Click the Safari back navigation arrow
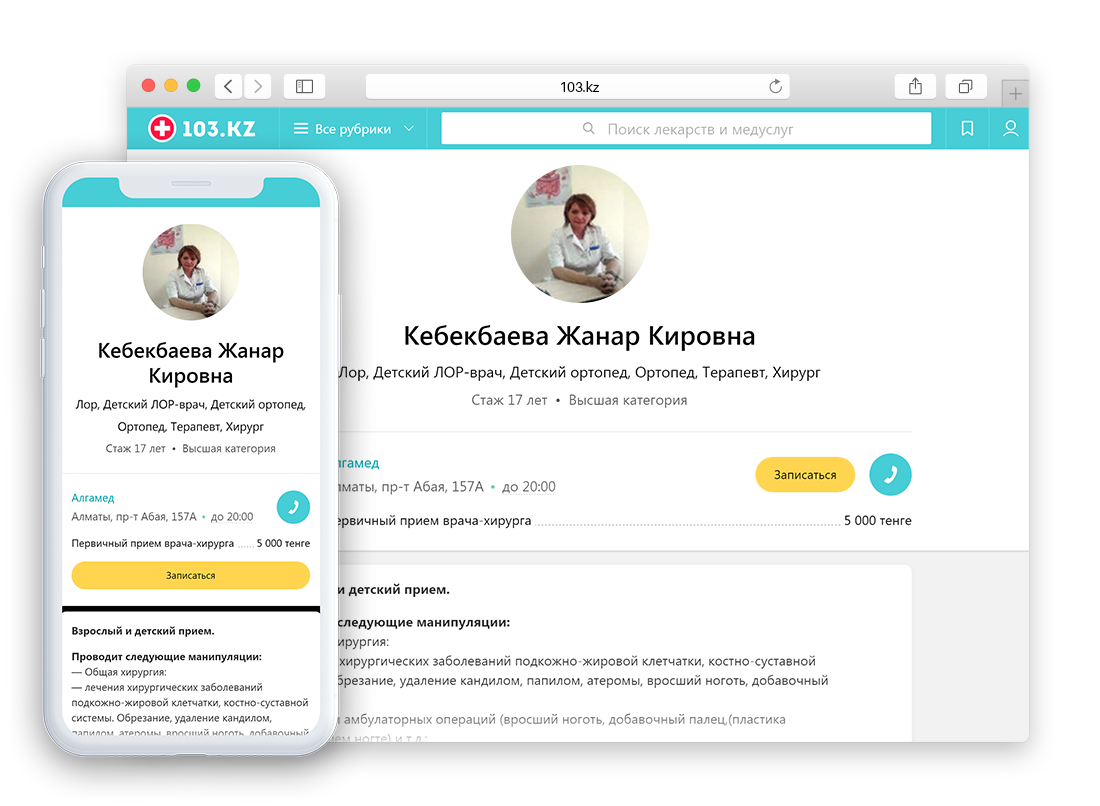The width and height of the screenshot is (1100, 806). (x=229, y=86)
